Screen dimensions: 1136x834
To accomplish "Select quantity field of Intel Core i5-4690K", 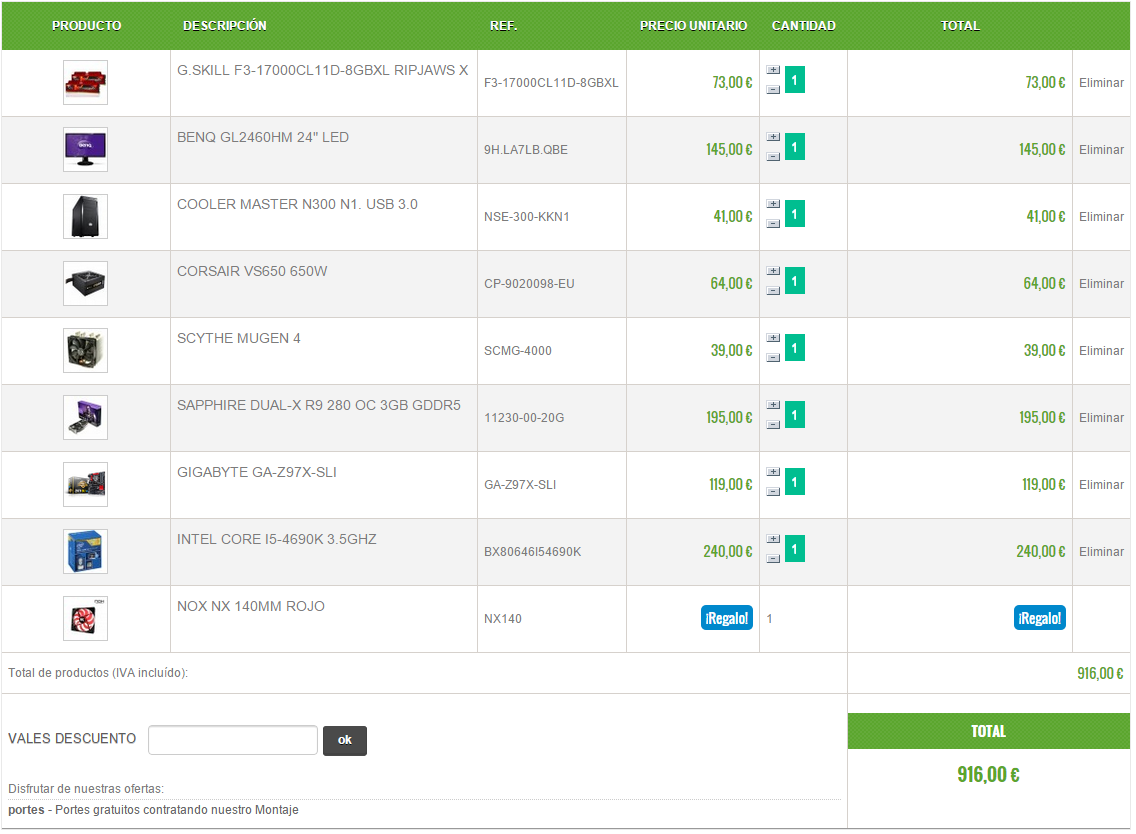I will point(795,549).
